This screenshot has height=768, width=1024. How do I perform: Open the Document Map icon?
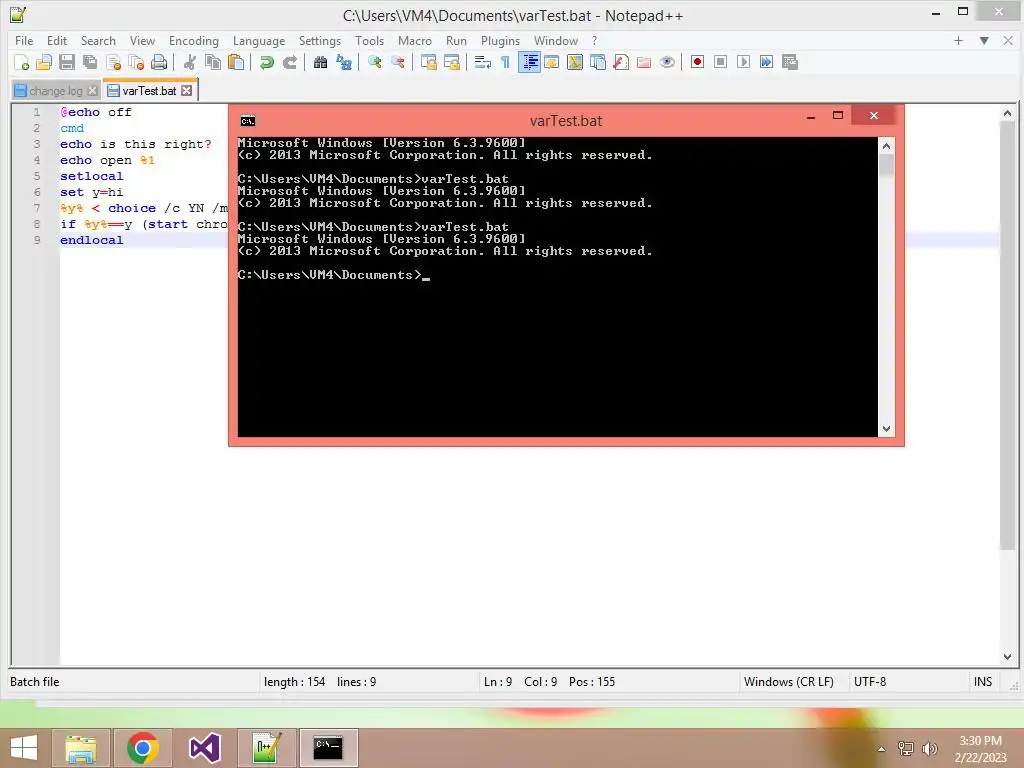click(575, 62)
